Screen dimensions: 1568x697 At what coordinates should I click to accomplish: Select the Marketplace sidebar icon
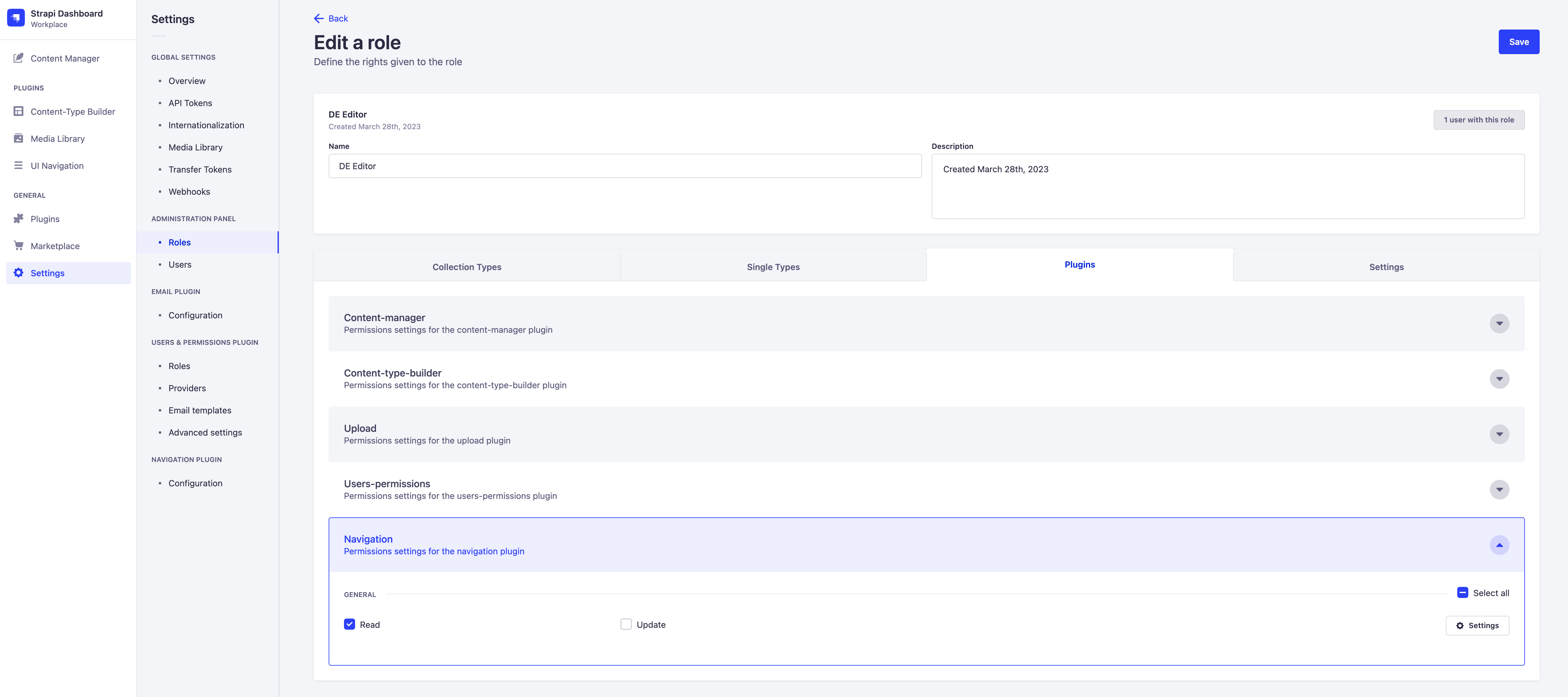coord(18,245)
